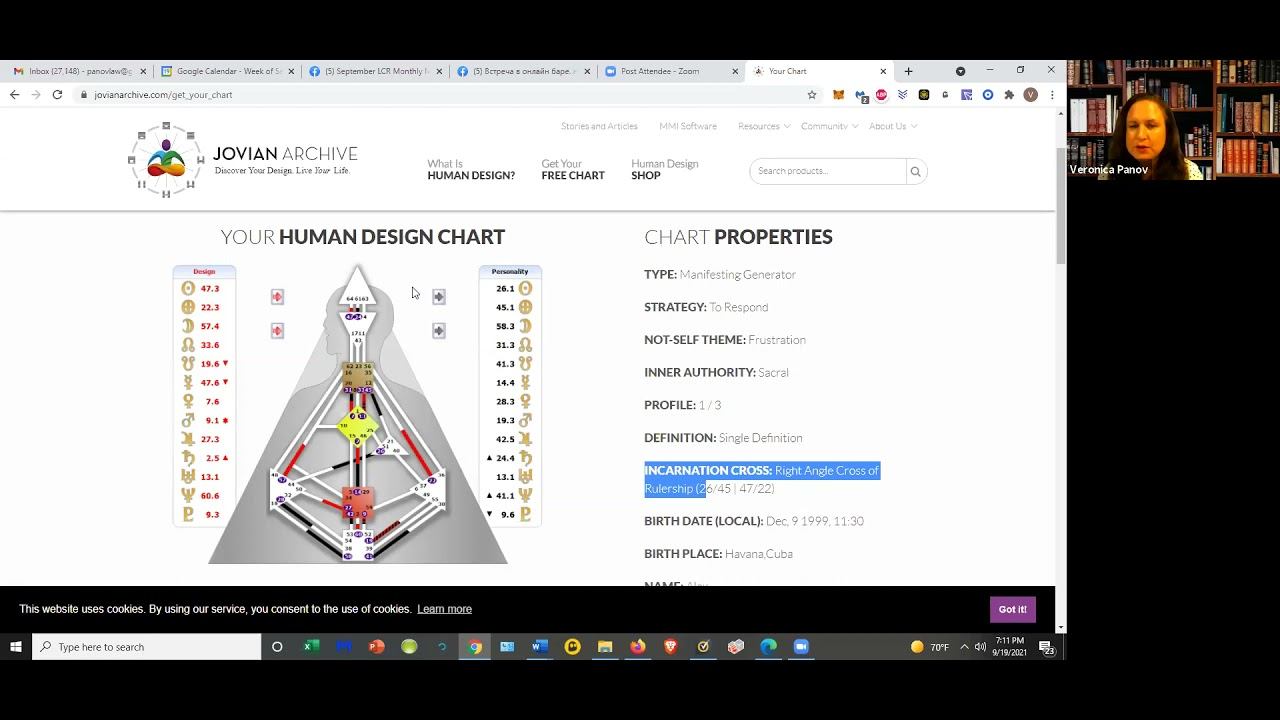Show hidden system tray icons chevron
1280x720 pixels.
[964, 647]
